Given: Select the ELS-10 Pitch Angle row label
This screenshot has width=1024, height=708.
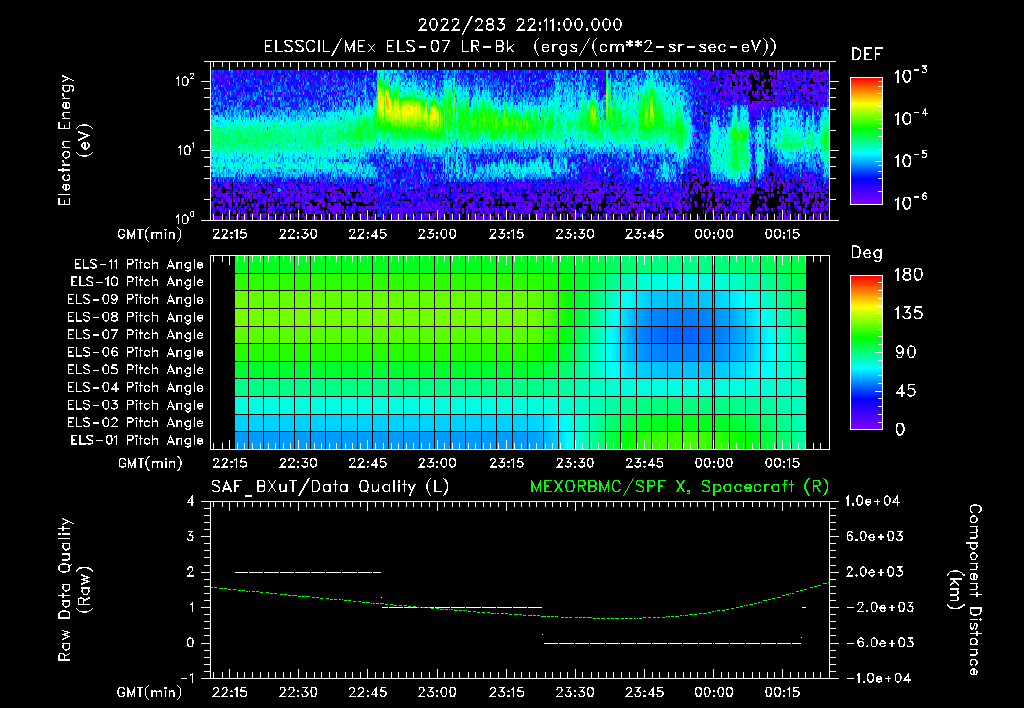Looking at the screenshot, I should pos(137,282).
